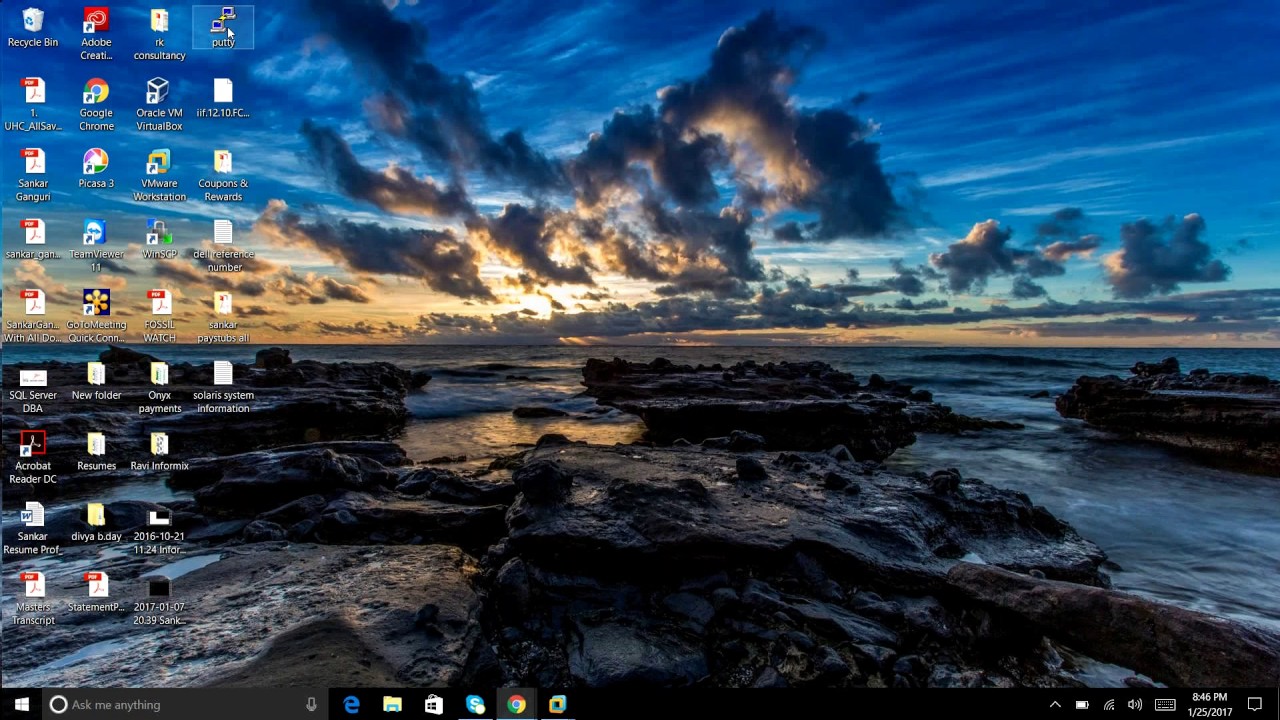Select the putty desktop shortcut
Image resolution: width=1280 pixels, height=720 pixels.
[223, 28]
